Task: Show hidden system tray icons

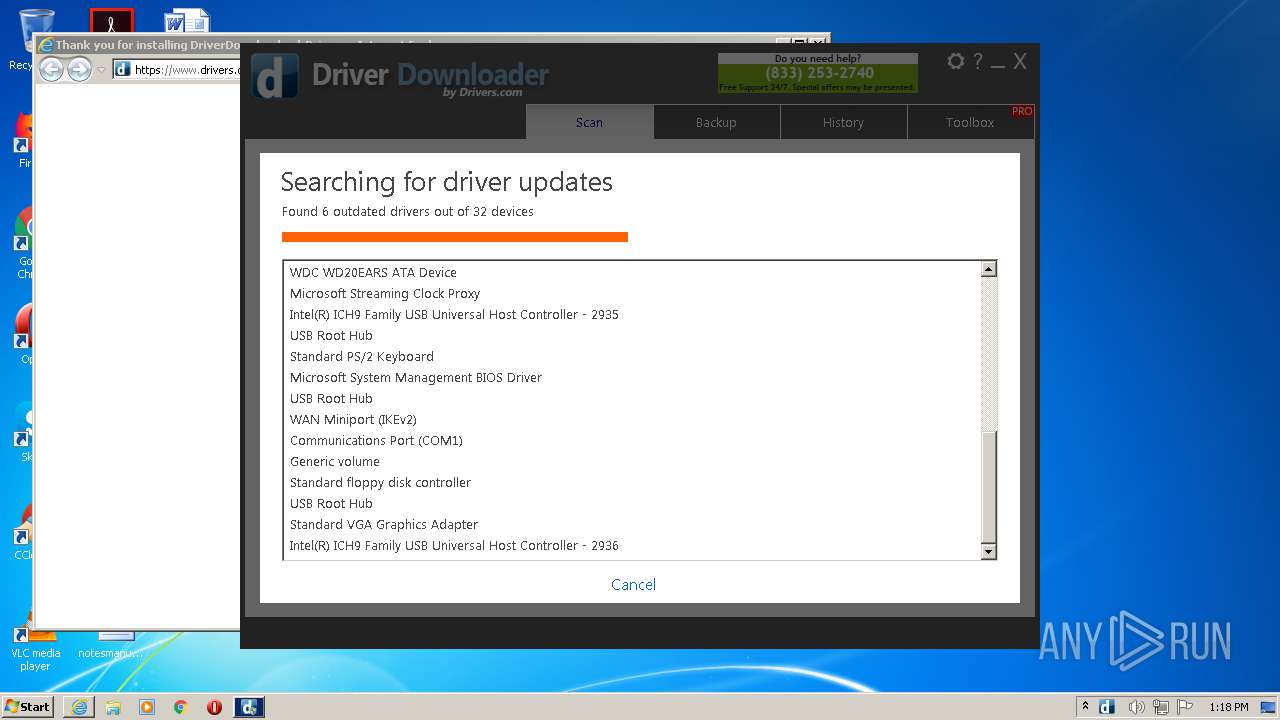Action: [x=1085, y=707]
